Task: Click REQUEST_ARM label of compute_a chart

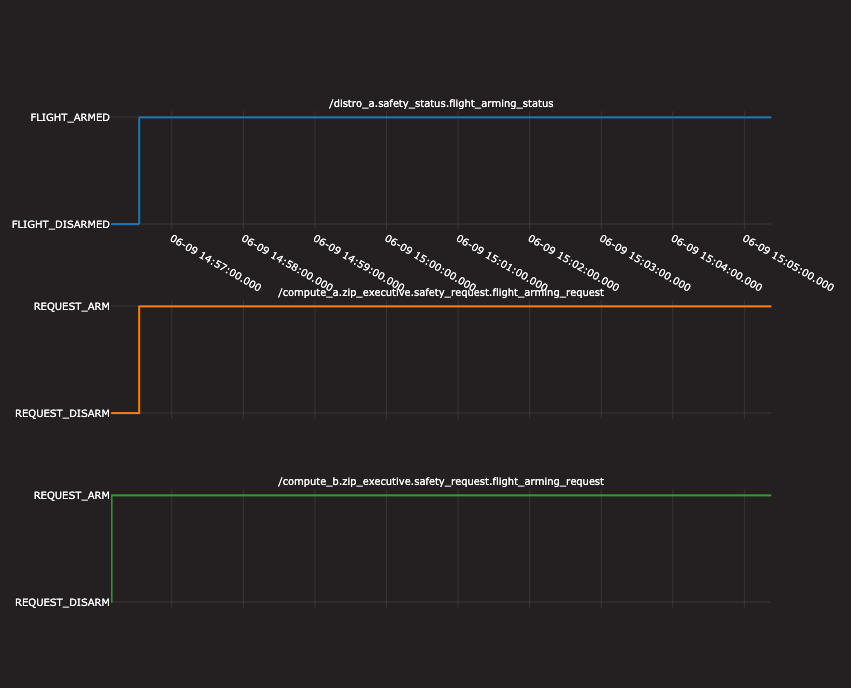Action: coord(72,307)
